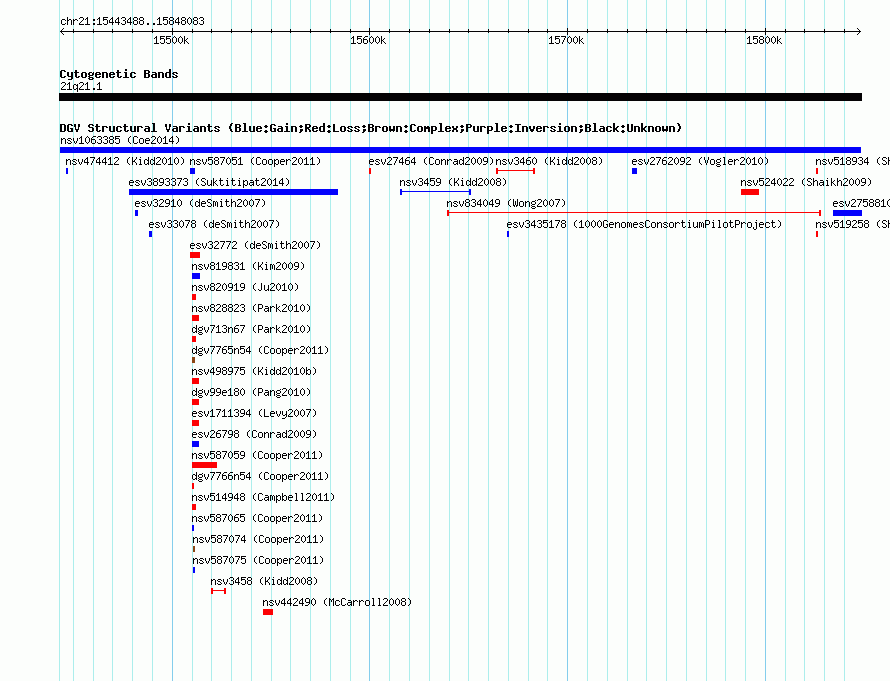The image size is (890, 681).
Task: Select the blue esv3893373 gain bar
Action: 233,192
